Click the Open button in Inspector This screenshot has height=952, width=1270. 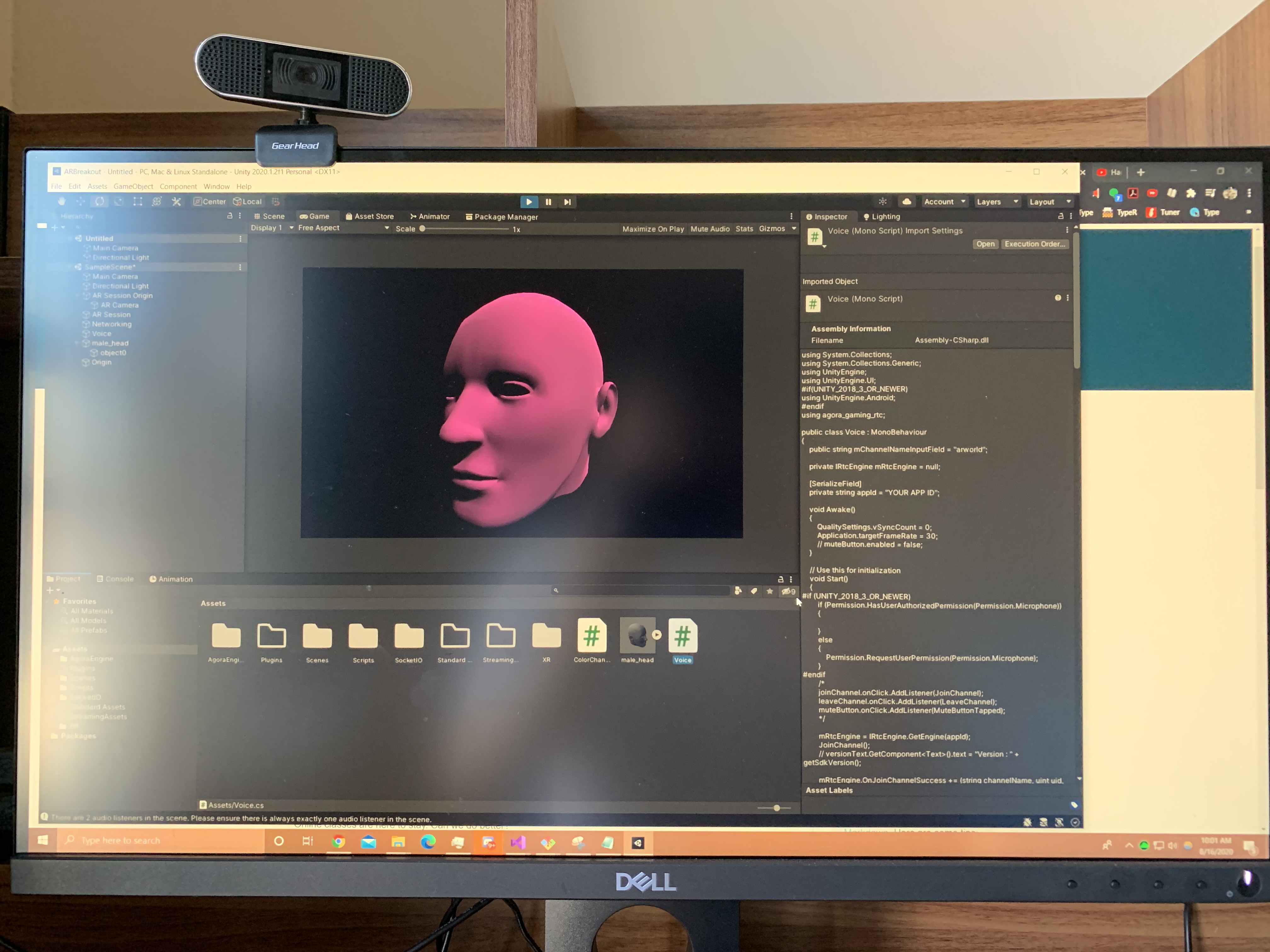[x=985, y=244]
